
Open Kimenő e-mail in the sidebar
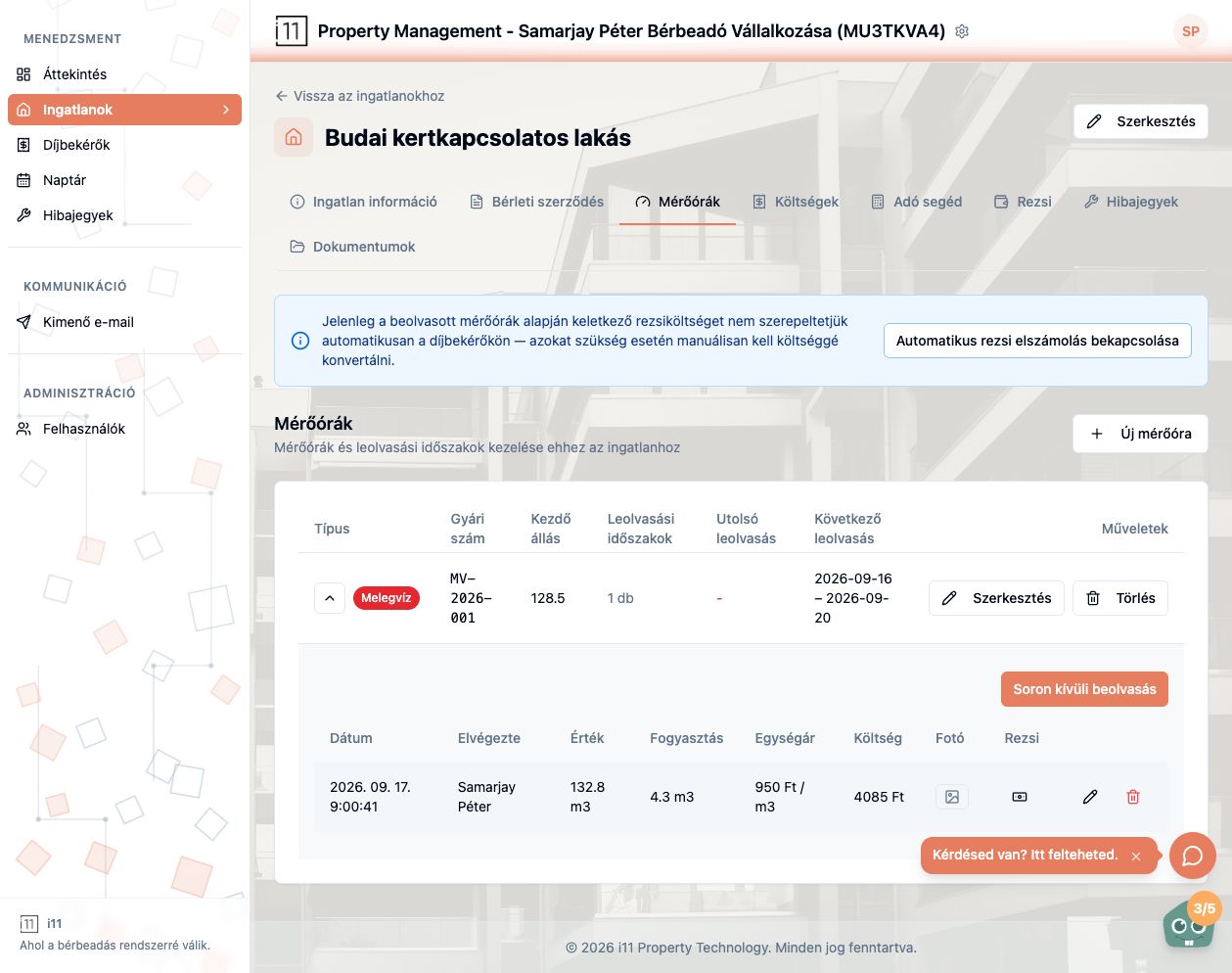coord(124,322)
